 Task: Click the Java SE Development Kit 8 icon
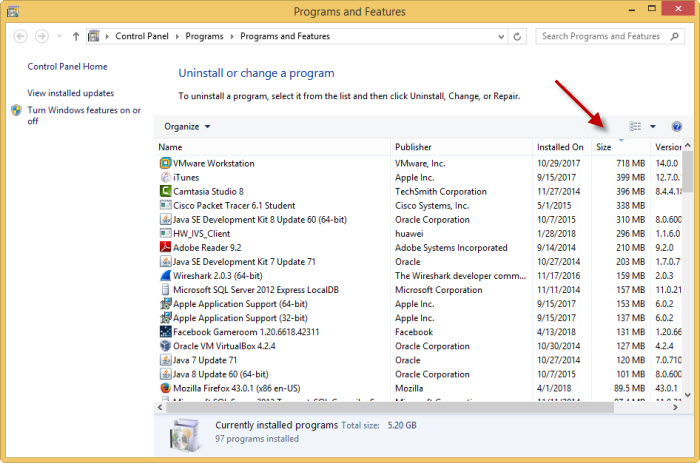click(x=165, y=219)
